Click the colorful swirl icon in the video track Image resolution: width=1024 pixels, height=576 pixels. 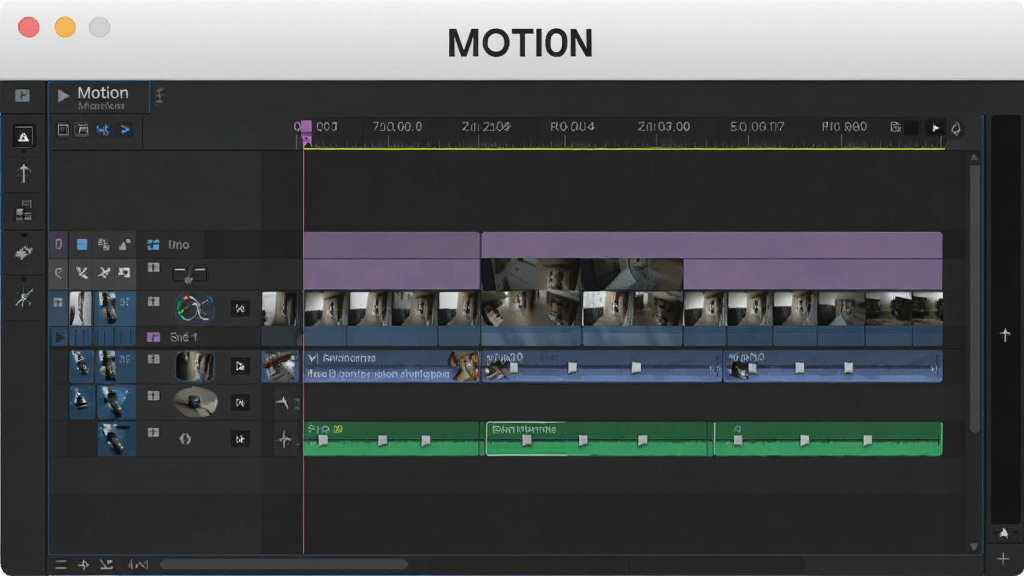[195, 308]
